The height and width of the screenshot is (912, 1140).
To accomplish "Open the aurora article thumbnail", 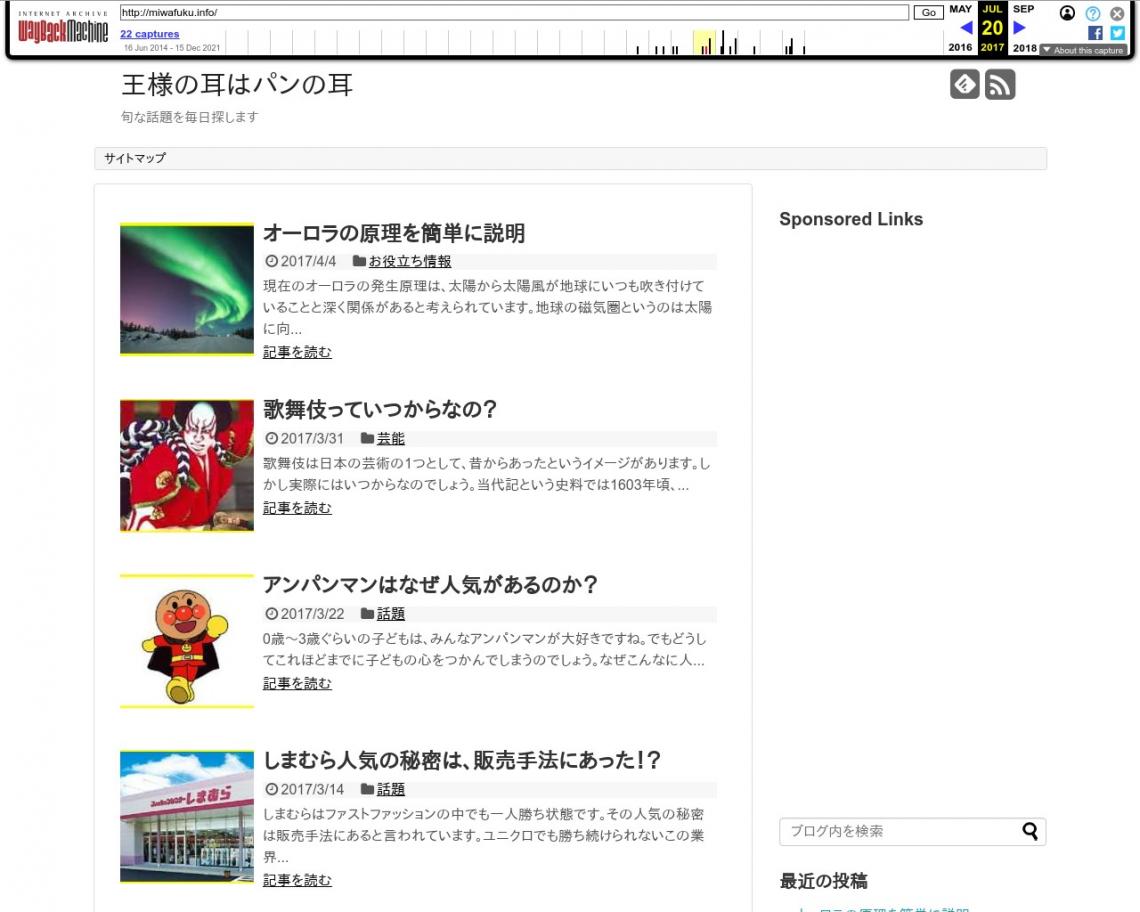I will pos(187,289).
